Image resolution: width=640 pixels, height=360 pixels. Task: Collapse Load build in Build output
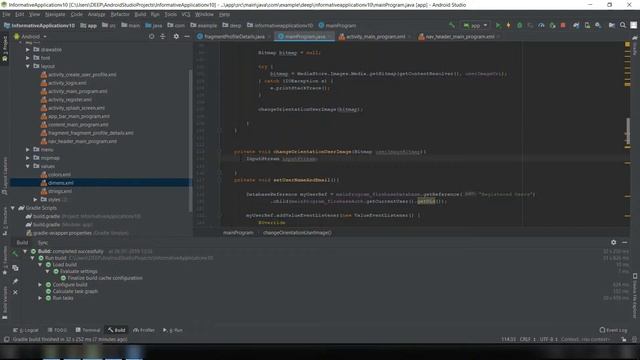coord(40,264)
